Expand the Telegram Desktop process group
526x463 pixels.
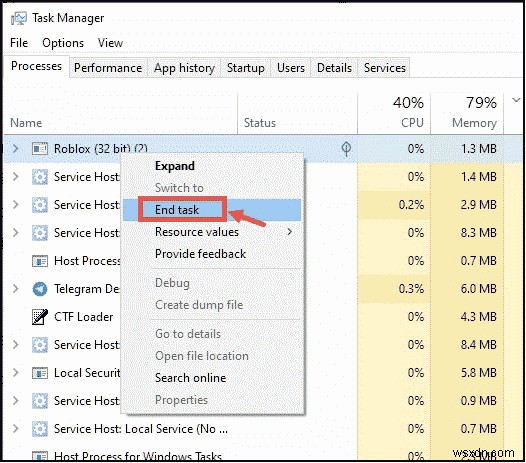[15, 289]
